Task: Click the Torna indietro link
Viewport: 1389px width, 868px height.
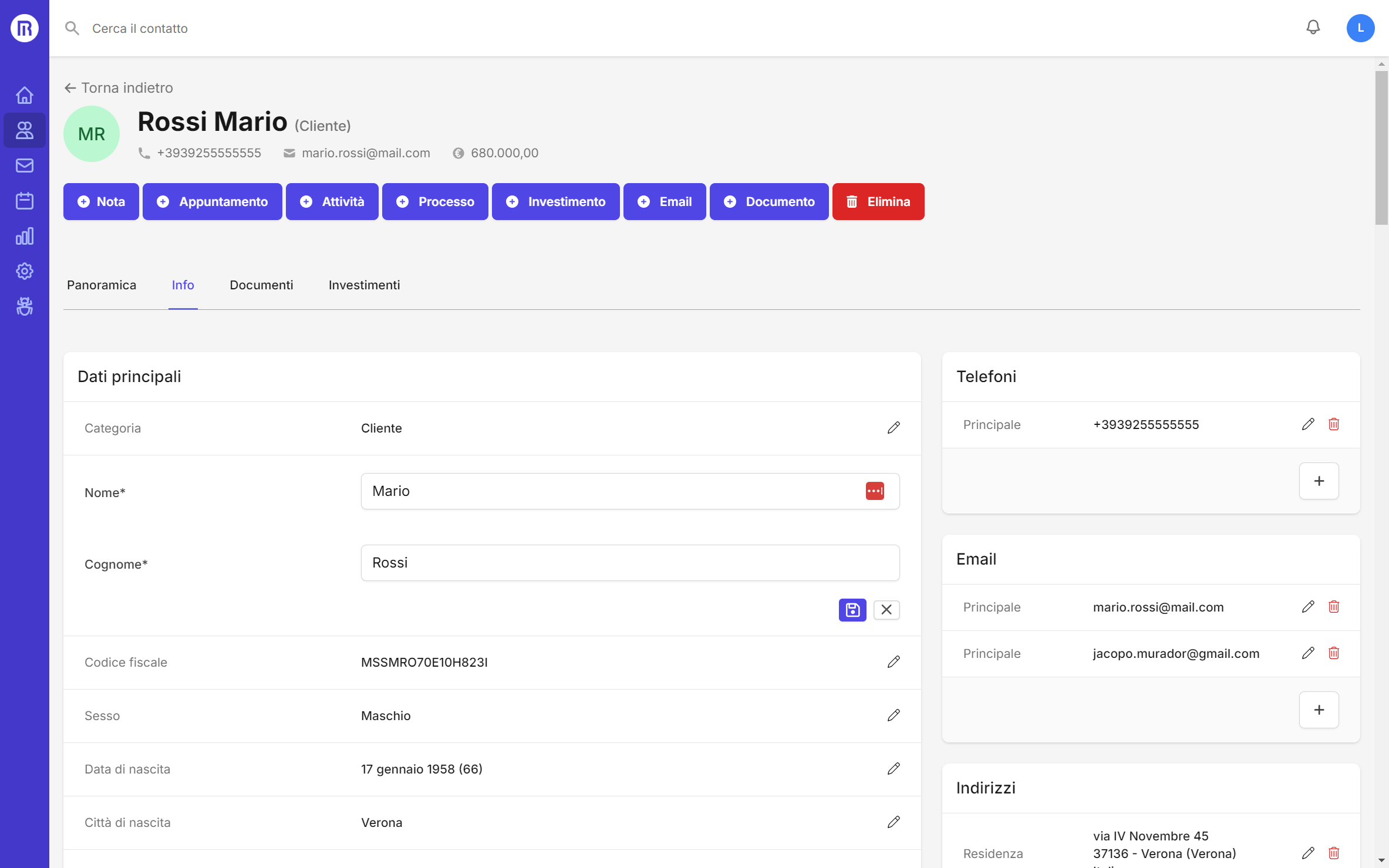Action: tap(118, 87)
